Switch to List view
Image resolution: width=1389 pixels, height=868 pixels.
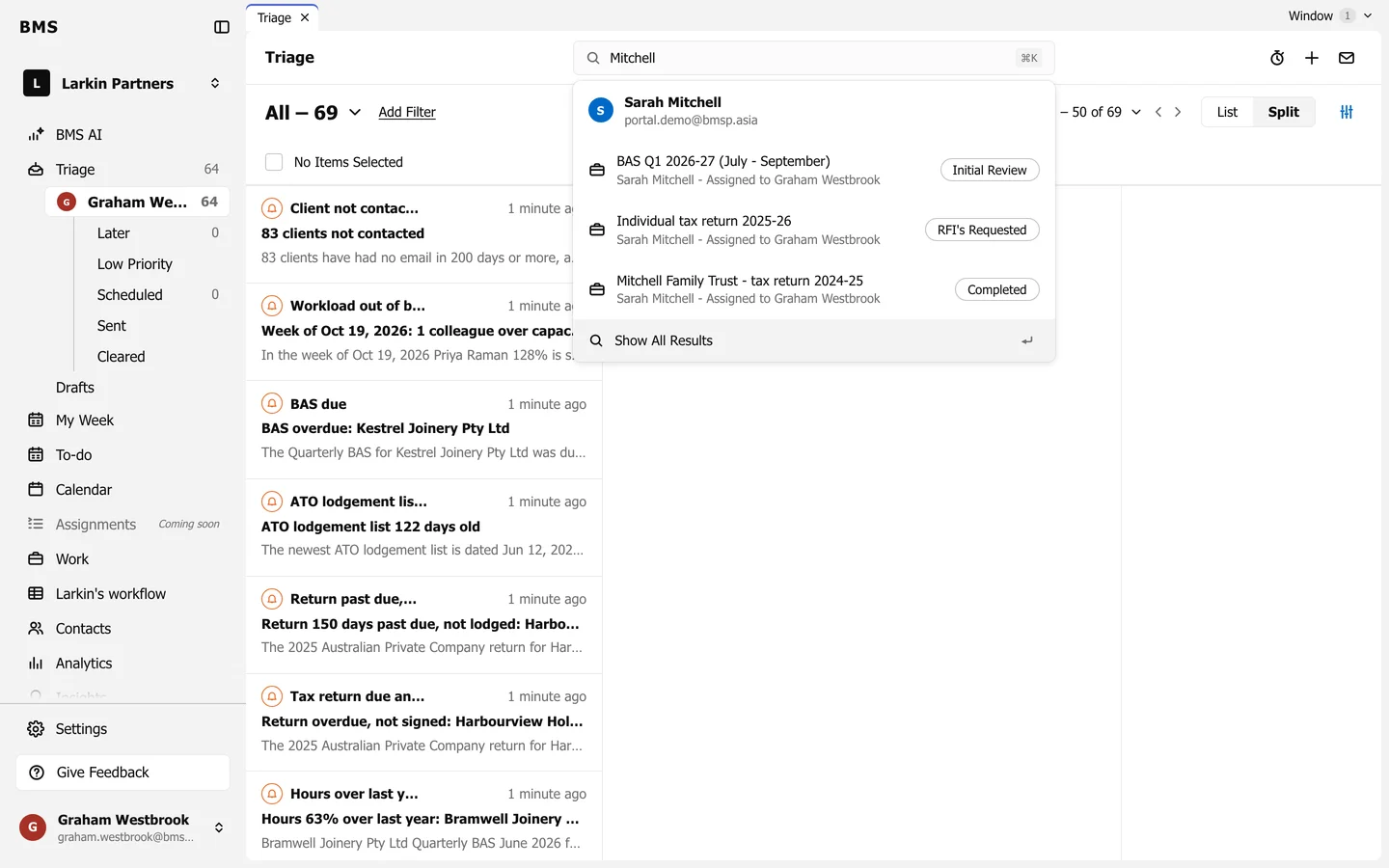[1227, 112]
